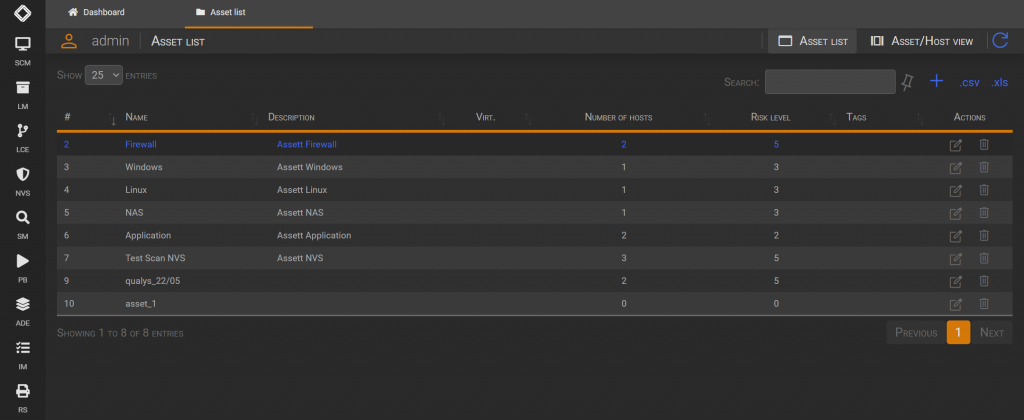Viewport: 1024px width, 420px height.
Task: Click the Assett Firewall description
Action: click(x=307, y=144)
